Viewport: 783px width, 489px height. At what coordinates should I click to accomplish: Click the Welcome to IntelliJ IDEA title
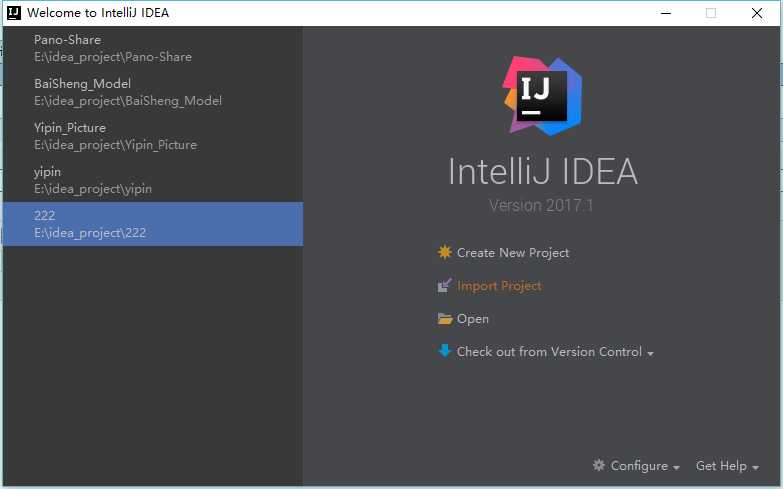pos(98,12)
